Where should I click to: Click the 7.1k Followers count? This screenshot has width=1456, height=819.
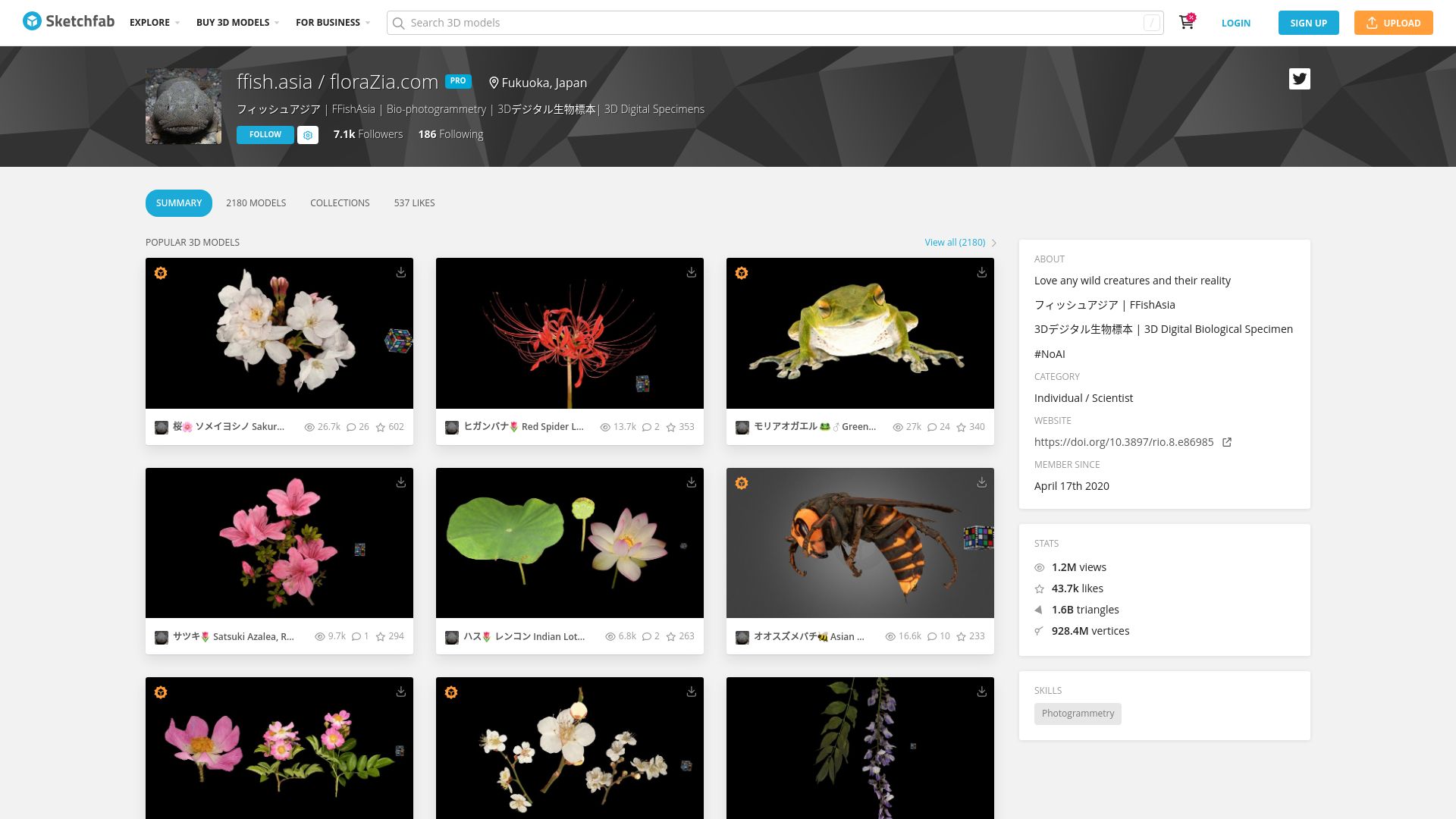[x=368, y=134]
